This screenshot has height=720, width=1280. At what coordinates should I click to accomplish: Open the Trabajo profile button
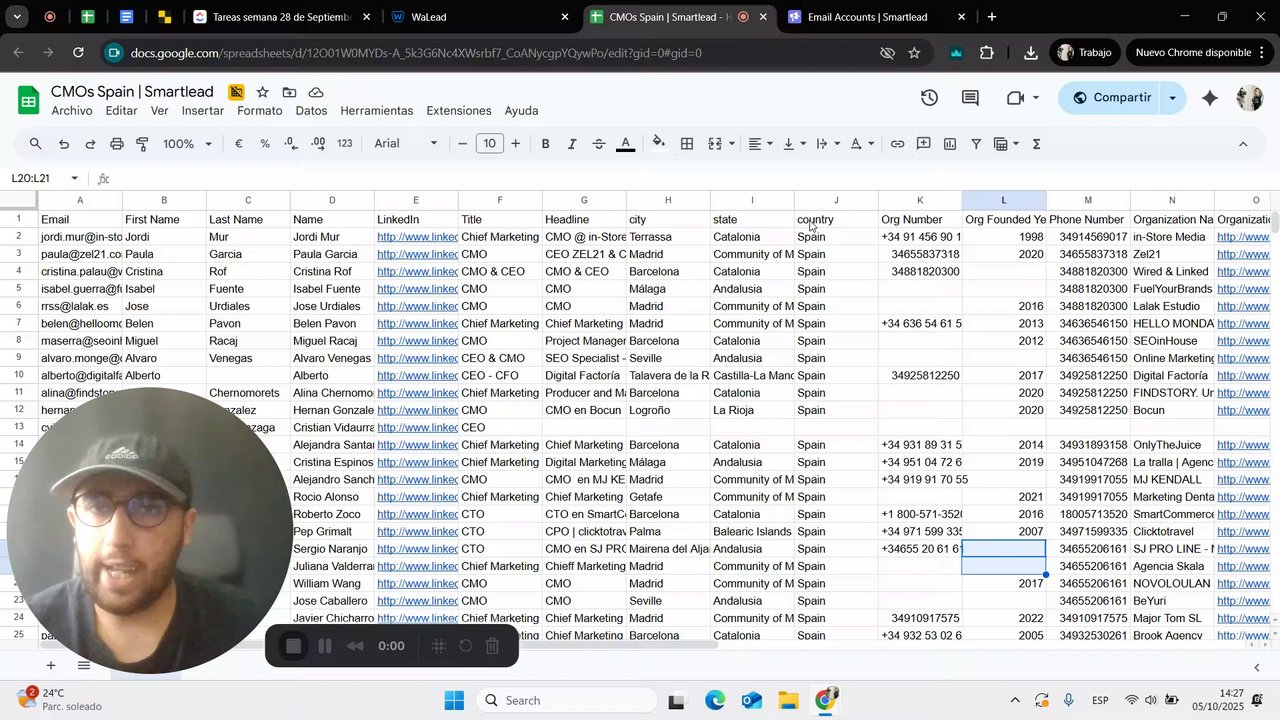click(x=1084, y=53)
